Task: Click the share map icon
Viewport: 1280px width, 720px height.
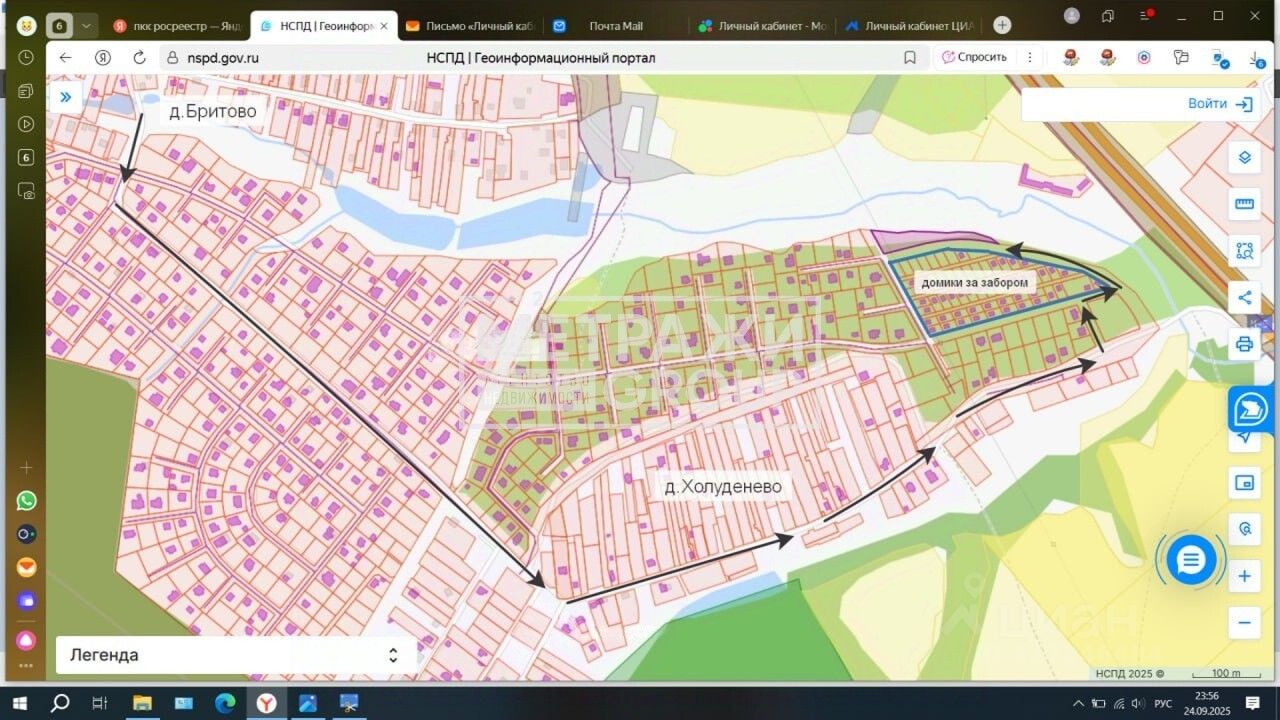Action: [x=1244, y=297]
